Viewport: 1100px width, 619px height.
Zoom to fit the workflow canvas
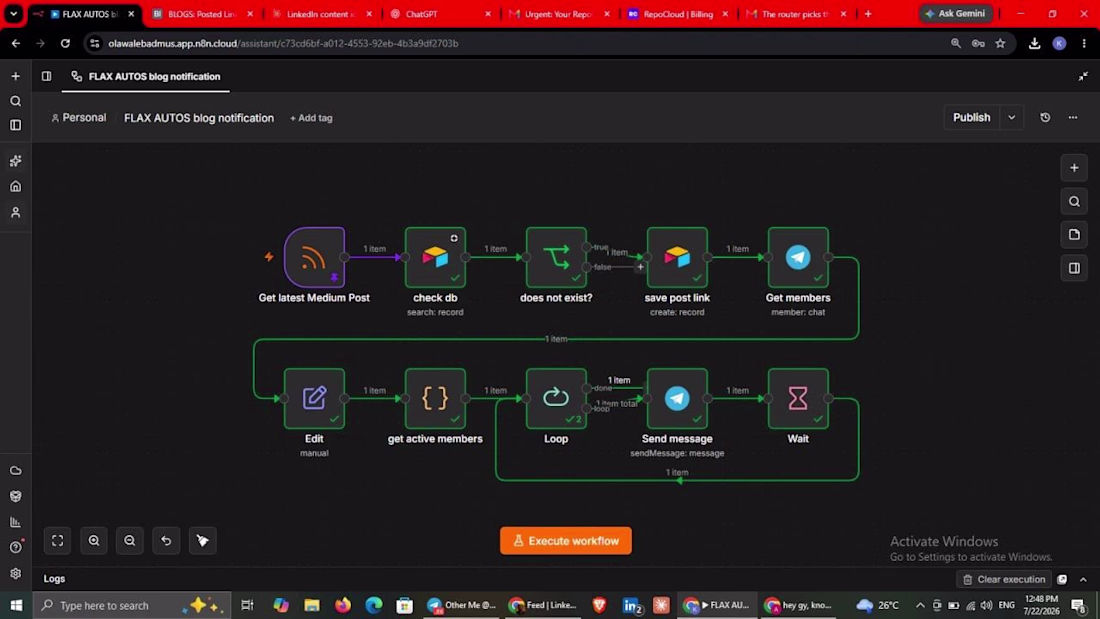coord(58,540)
